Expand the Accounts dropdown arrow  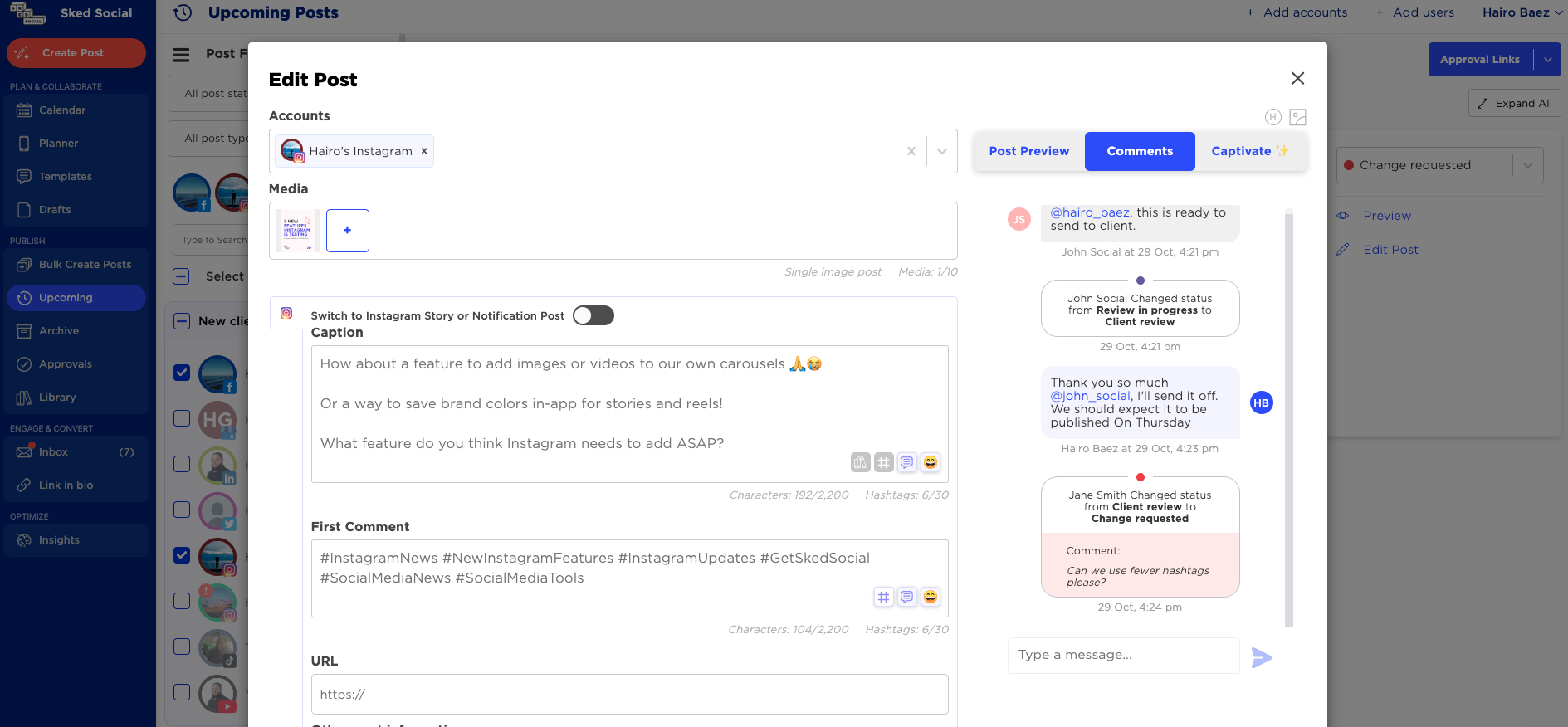[x=941, y=151]
